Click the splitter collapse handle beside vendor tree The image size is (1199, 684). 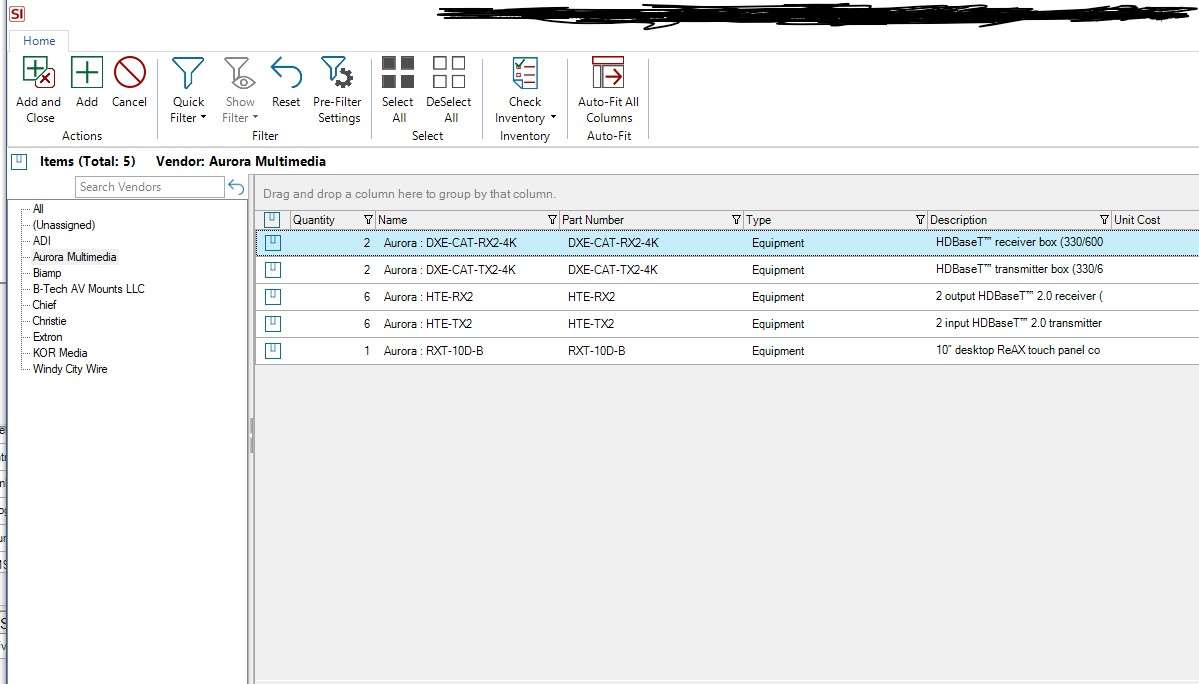pyautogui.click(x=251, y=436)
